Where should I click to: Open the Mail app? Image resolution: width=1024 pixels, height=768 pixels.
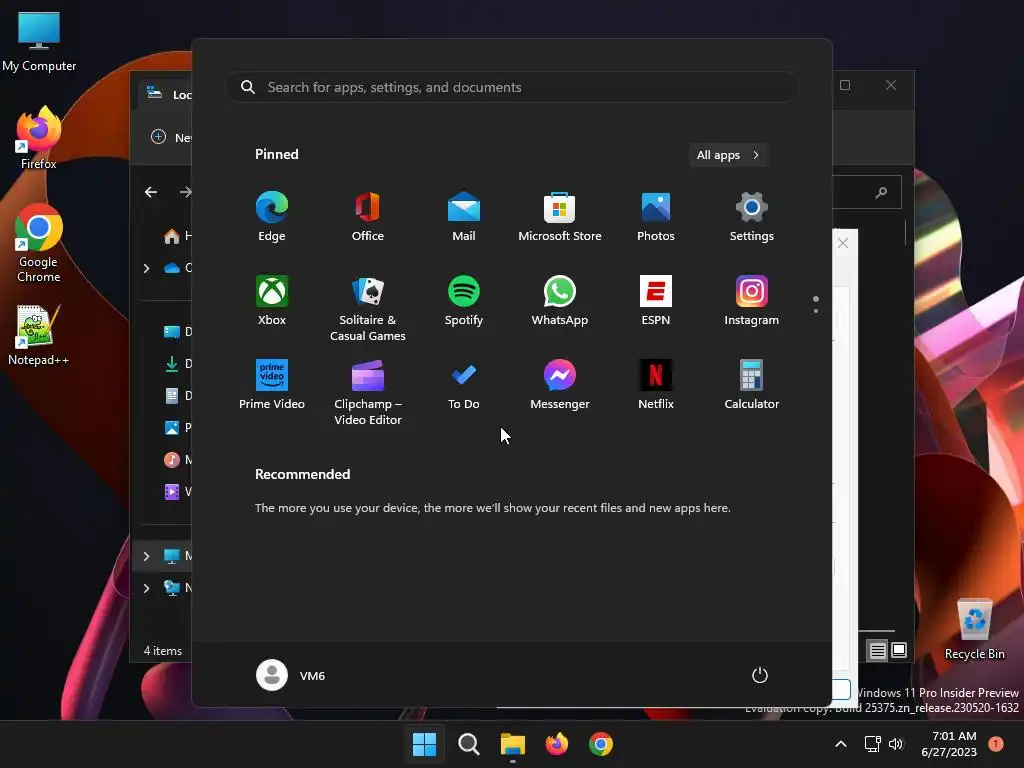click(464, 216)
